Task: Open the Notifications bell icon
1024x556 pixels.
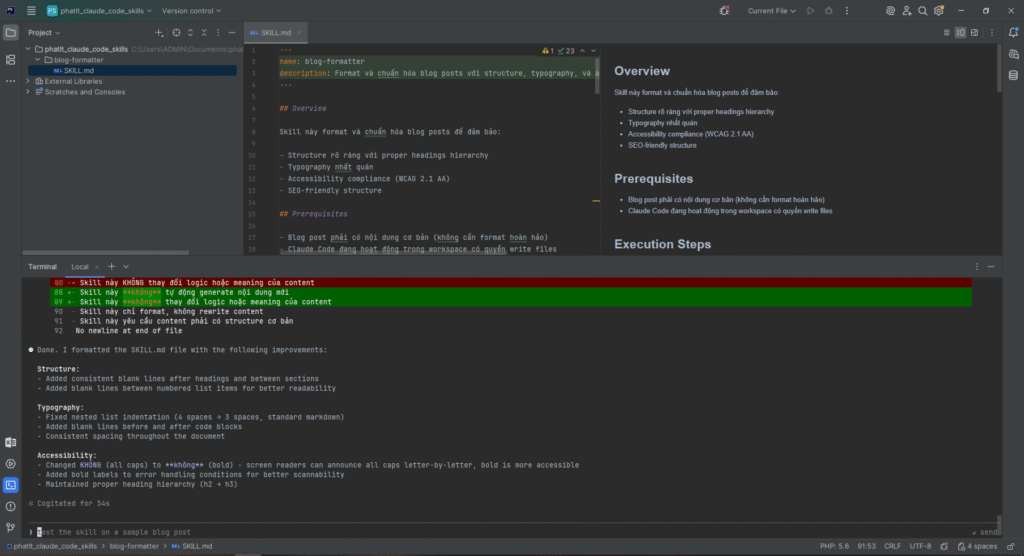Action: [1012, 32]
